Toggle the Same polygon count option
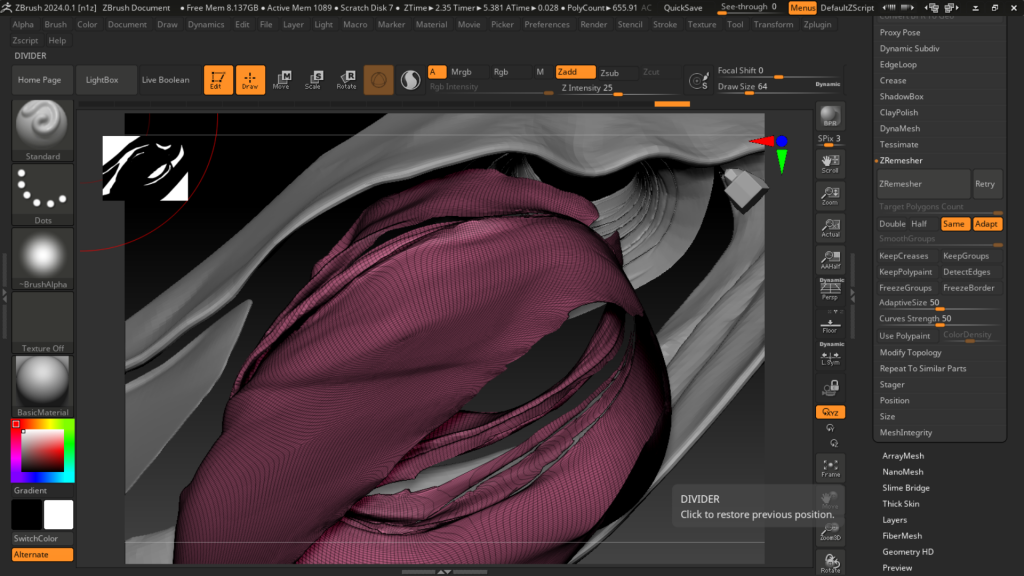The height and width of the screenshot is (576, 1024). point(953,224)
